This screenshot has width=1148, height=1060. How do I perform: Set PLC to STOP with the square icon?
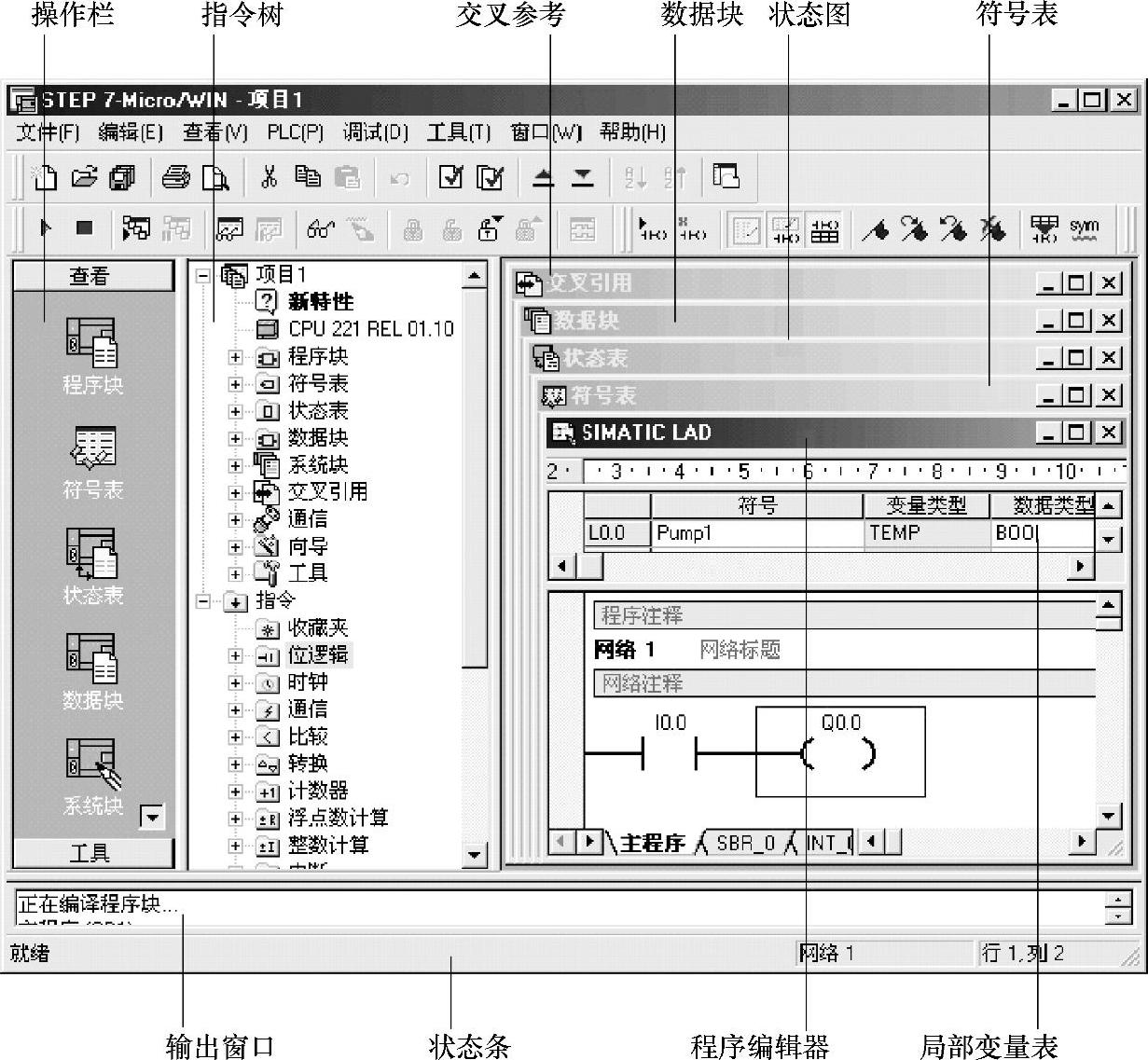pyautogui.click(x=84, y=228)
